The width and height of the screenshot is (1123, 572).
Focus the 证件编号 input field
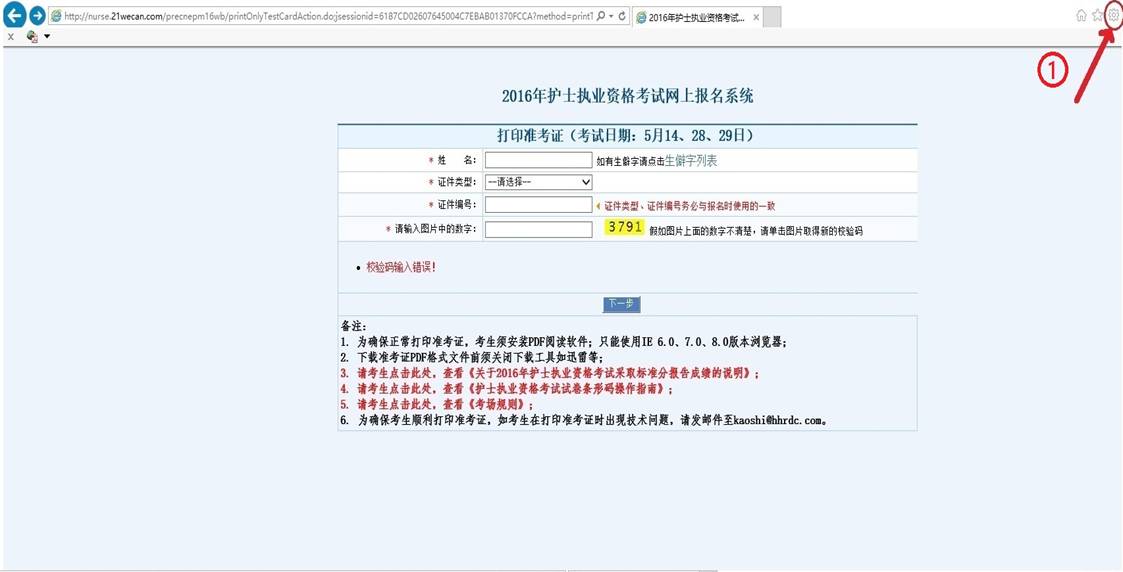538,205
